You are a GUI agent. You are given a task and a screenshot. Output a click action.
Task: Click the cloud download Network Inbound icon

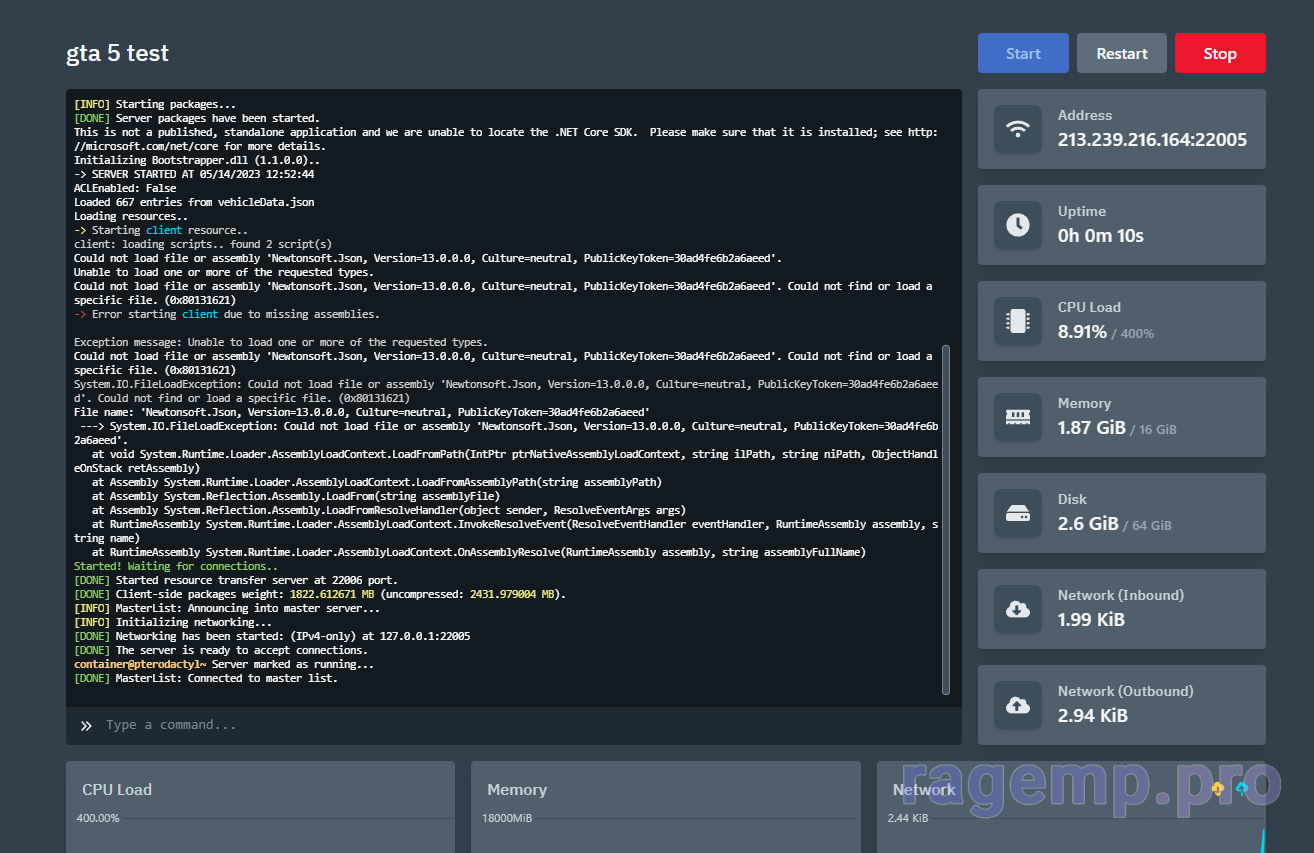[x=1018, y=609]
